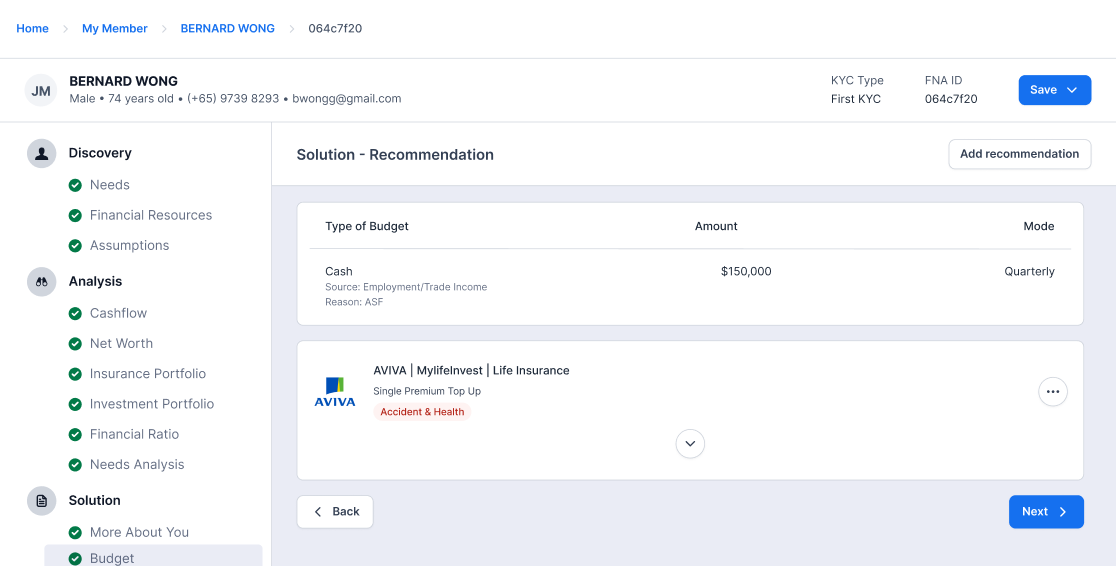Click the AVIVA | MylifeInvest | Life Insurance title
Viewport: 1116px width, 566px height.
click(471, 370)
